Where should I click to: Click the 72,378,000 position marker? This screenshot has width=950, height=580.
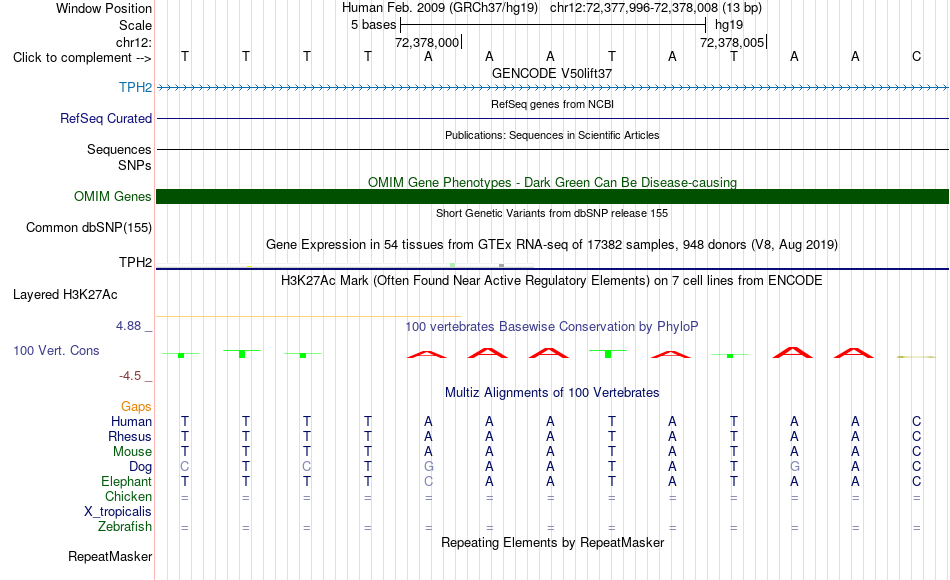pyautogui.click(x=427, y=42)
